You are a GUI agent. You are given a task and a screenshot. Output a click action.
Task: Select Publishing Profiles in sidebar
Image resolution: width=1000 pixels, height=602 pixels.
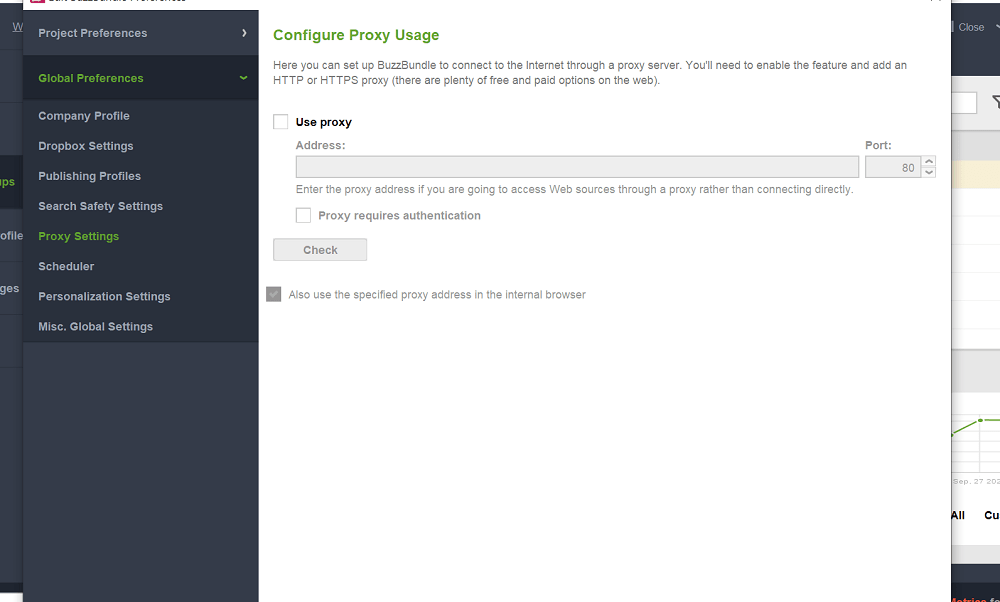[x=90, y=176]
